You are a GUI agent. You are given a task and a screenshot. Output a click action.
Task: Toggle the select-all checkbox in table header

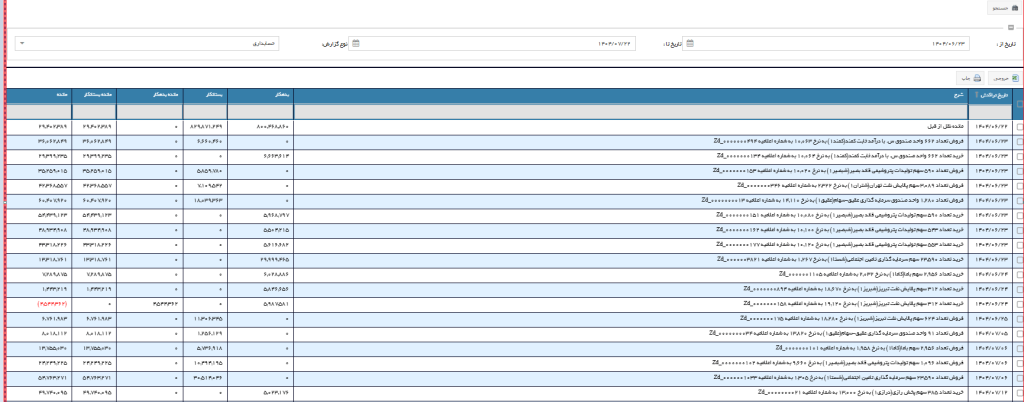coord(1018,104)
